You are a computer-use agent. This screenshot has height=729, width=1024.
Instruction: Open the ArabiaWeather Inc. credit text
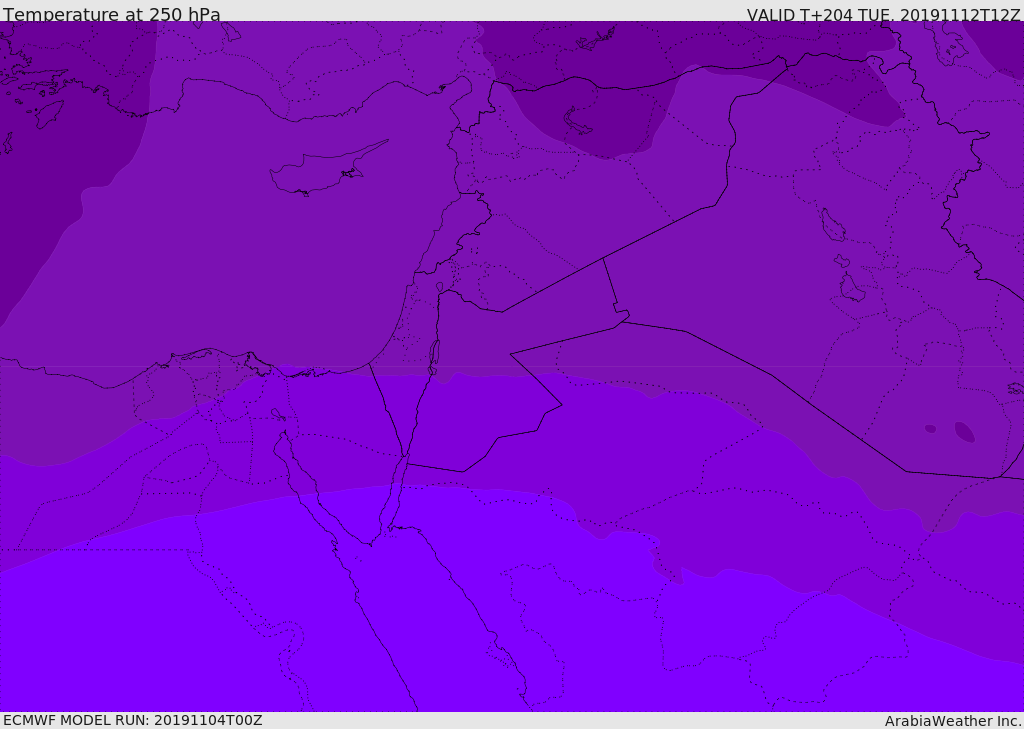point(953,721)
